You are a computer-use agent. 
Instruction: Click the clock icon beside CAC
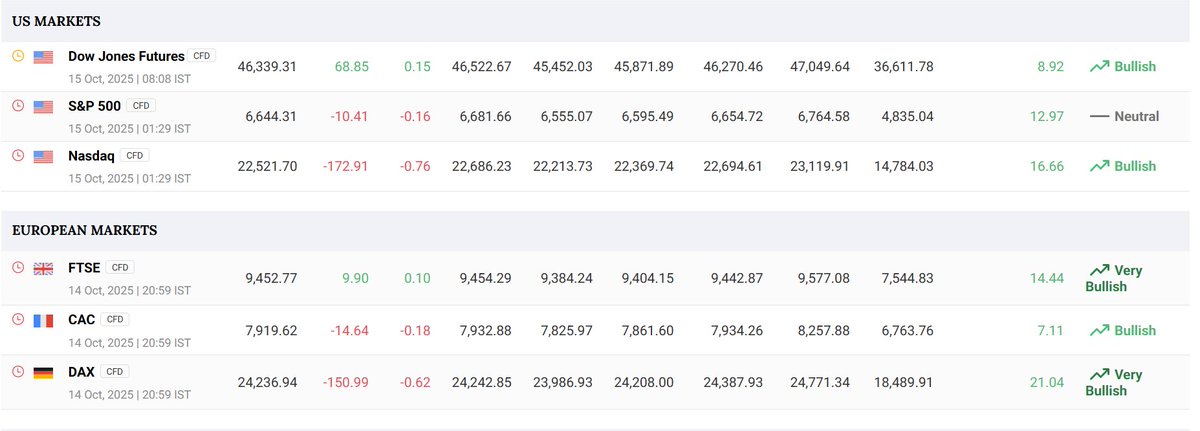click(x=17, y=319)
